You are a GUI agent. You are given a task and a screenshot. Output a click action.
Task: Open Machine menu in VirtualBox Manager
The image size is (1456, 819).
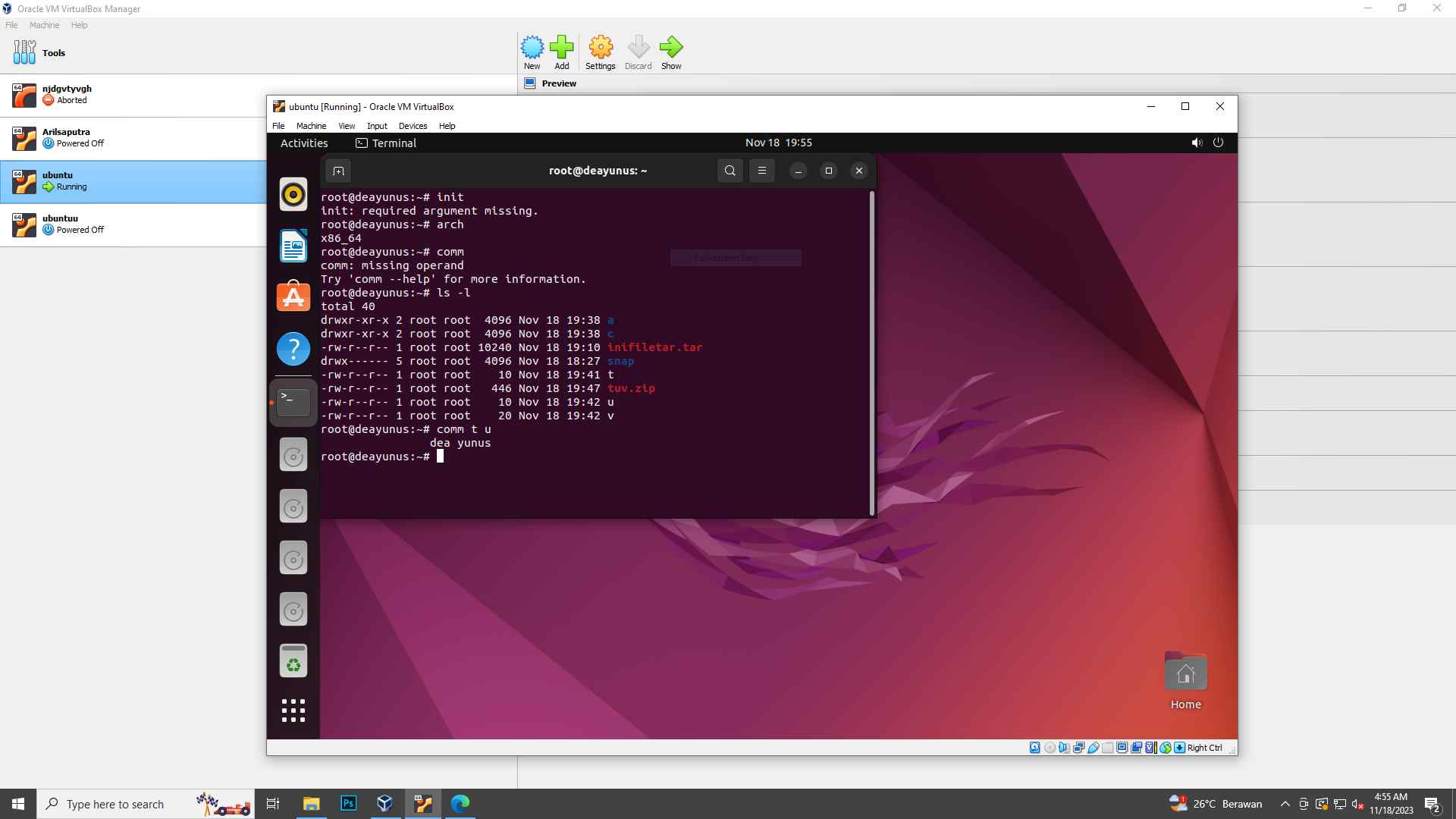(x=44, y=25)
